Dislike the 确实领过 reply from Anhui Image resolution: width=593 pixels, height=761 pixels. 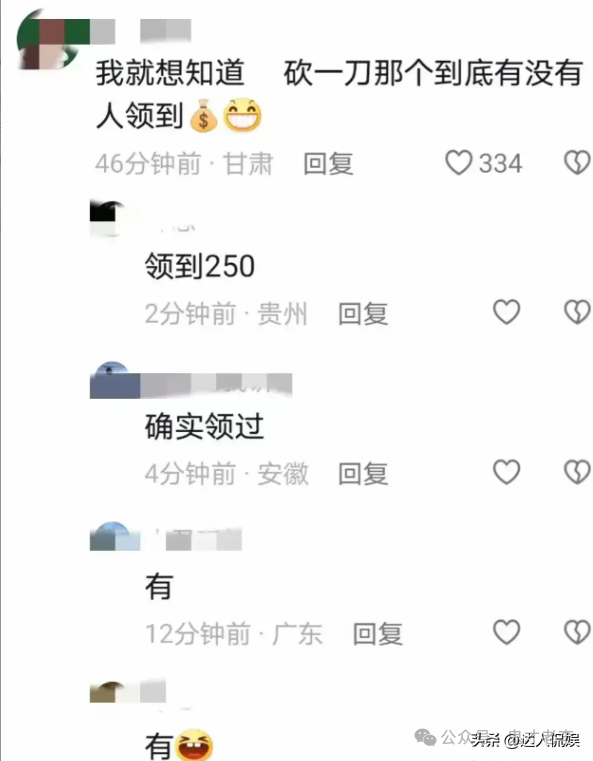[577, 472]
